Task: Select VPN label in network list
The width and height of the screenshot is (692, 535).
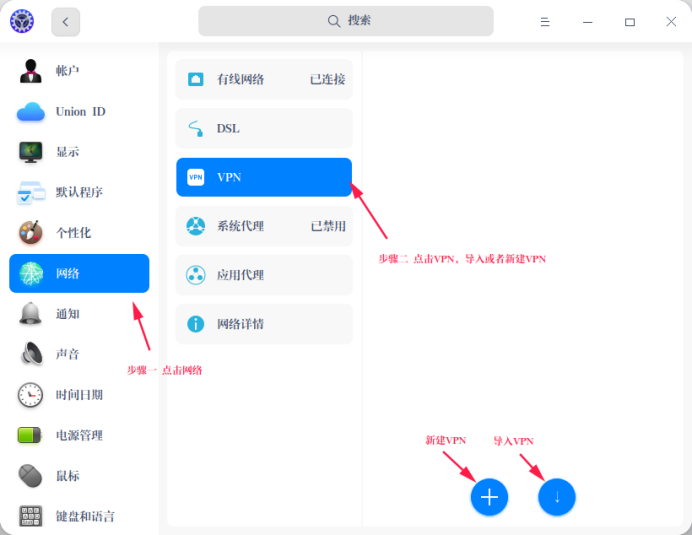Action: point(229,177)
